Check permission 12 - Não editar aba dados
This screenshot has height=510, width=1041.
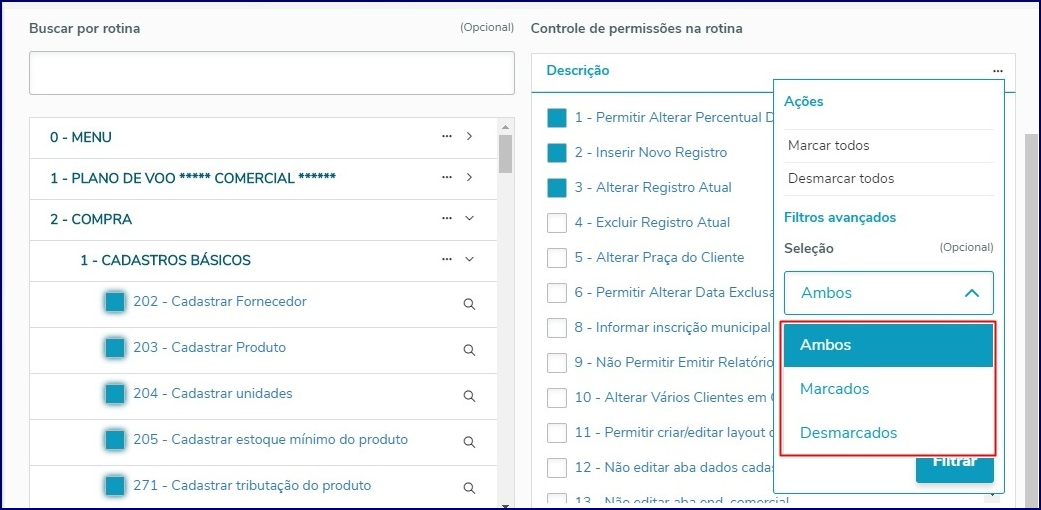[x=556, y=468]
